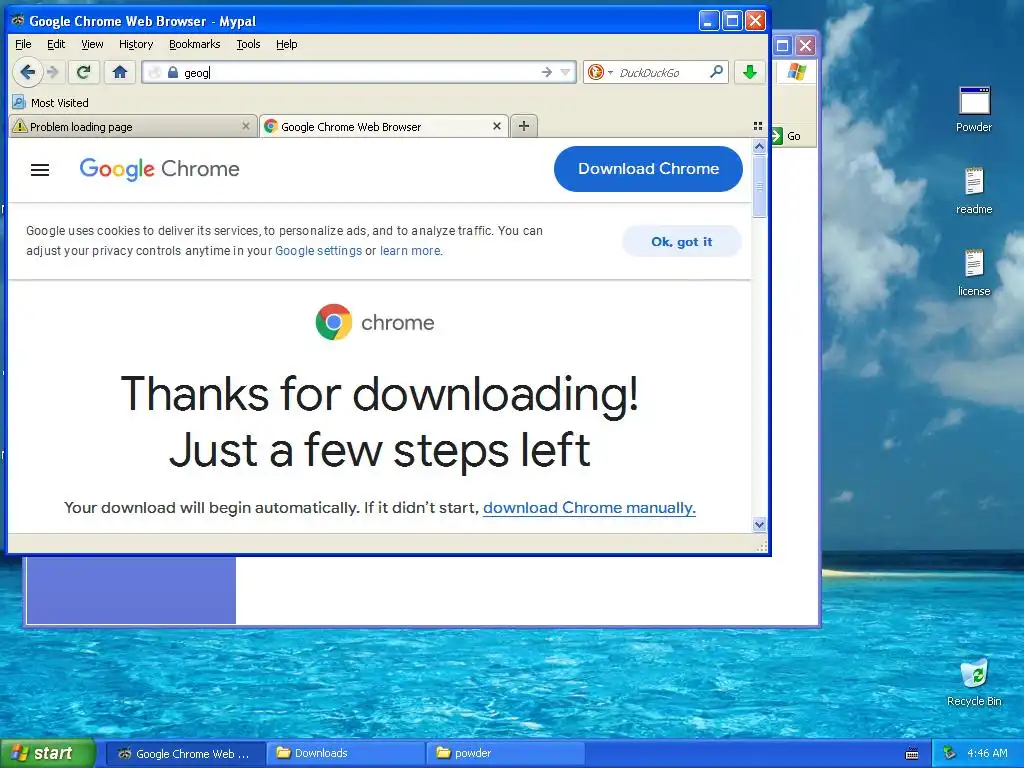Image resolution: width=1024 pixels, height=768 pixels.
Task: Open the Tools menu
Action: [x=248, y=44]
